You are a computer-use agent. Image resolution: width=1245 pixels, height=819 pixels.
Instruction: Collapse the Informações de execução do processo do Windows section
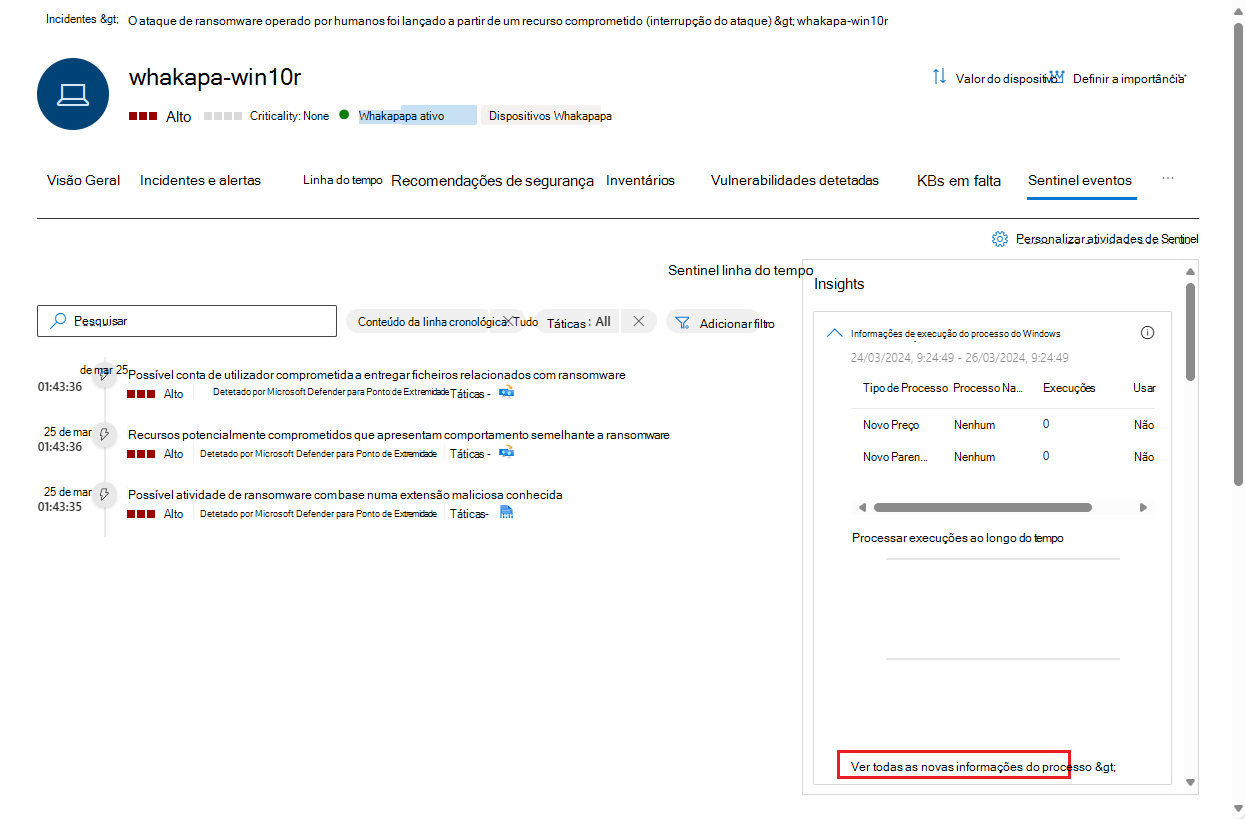point(835,334)
